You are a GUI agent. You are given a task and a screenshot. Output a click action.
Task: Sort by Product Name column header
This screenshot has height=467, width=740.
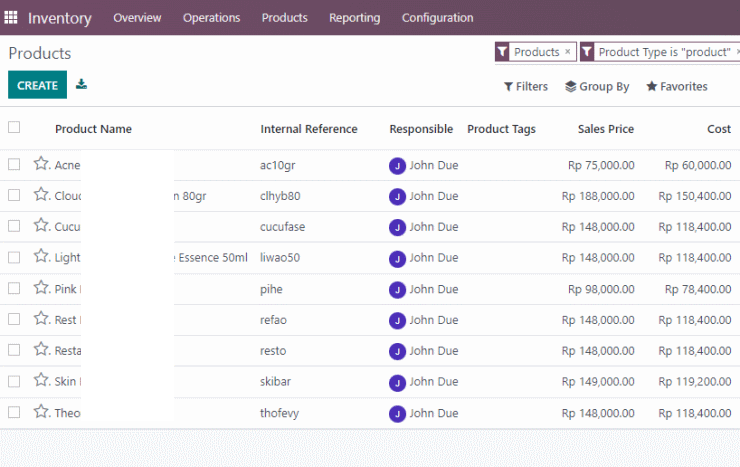(93, 129)
